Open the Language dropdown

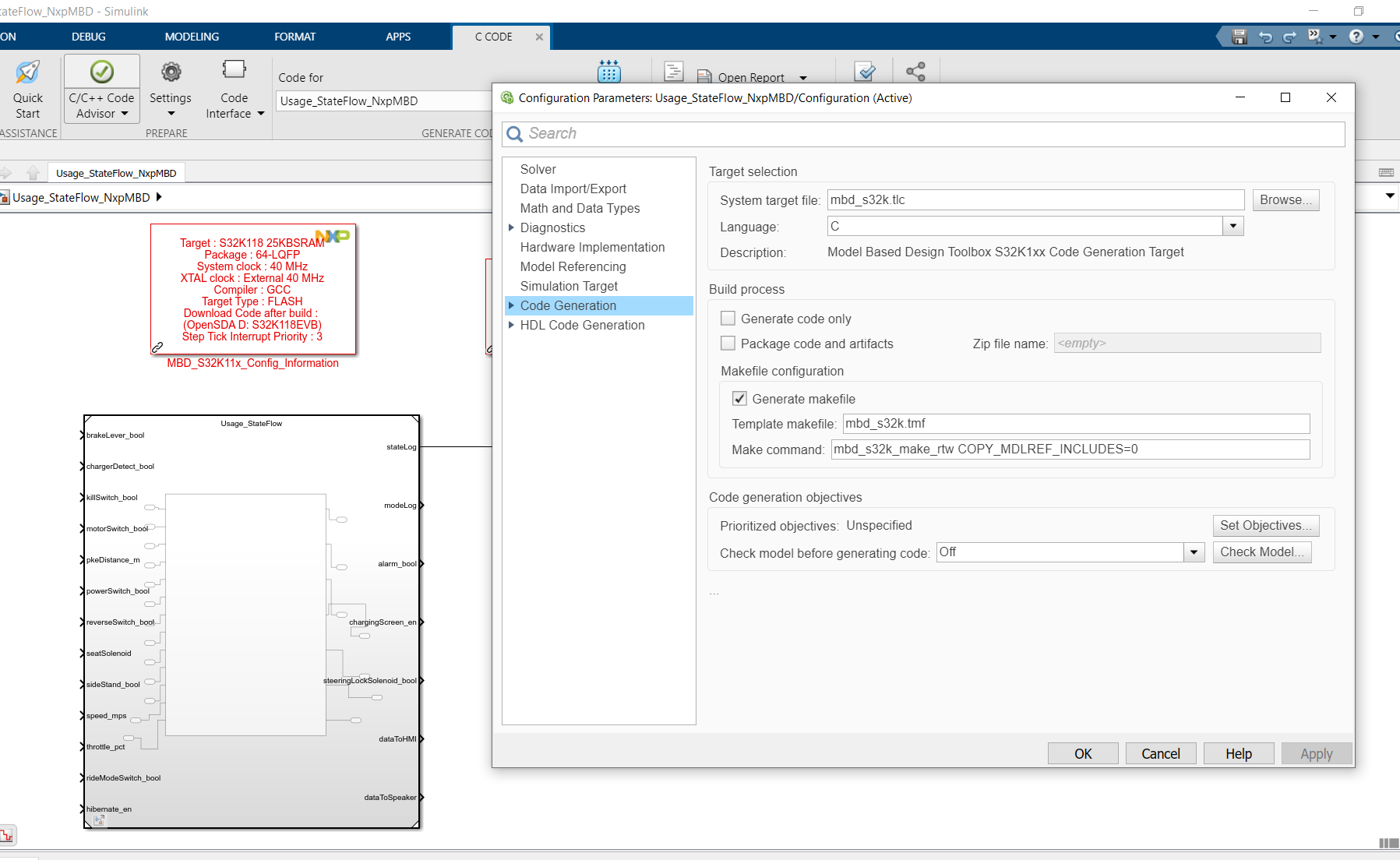coord(1233,226)
